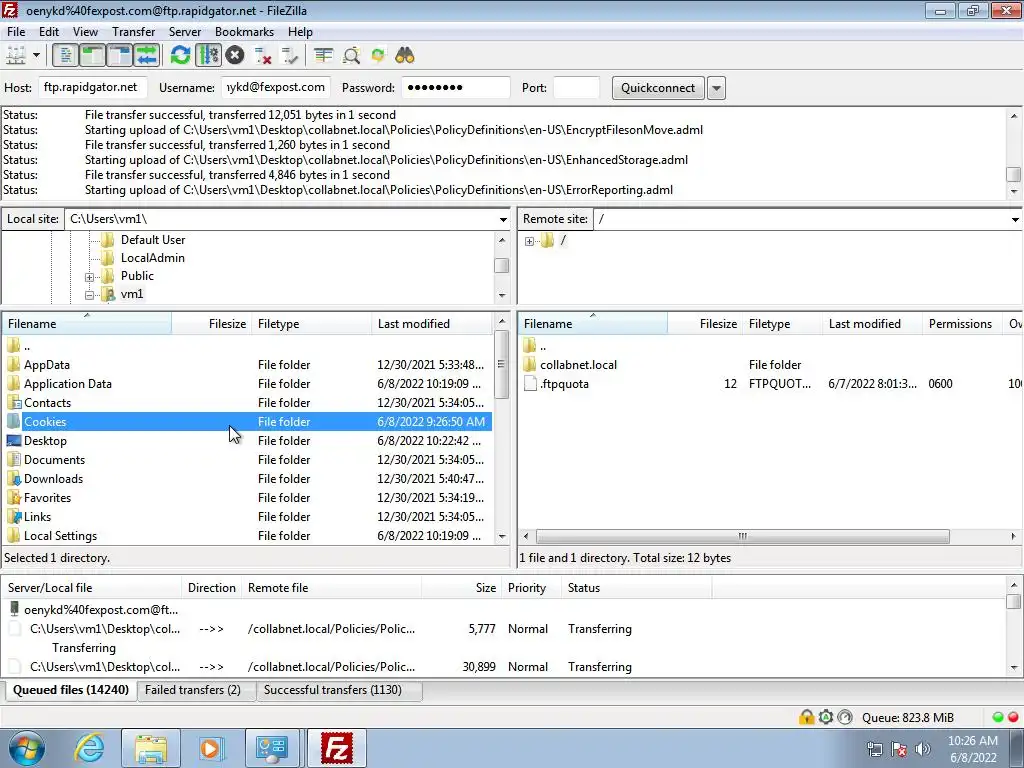Open Internet Explorer from the taskbar
The image size is (1024, 768).
pos(88,748)
